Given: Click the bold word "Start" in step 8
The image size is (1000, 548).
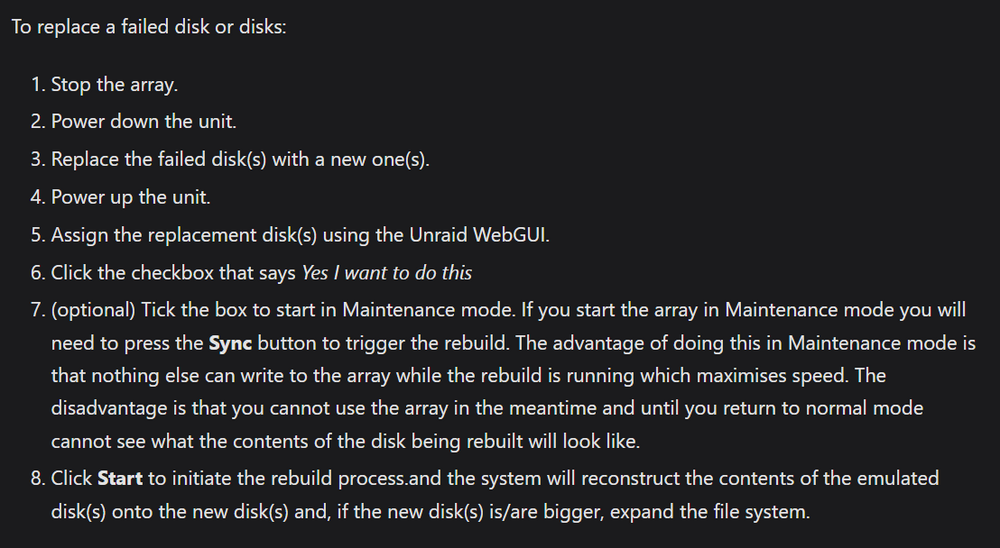Looking at the screenshot, I should tap(120, 478).
